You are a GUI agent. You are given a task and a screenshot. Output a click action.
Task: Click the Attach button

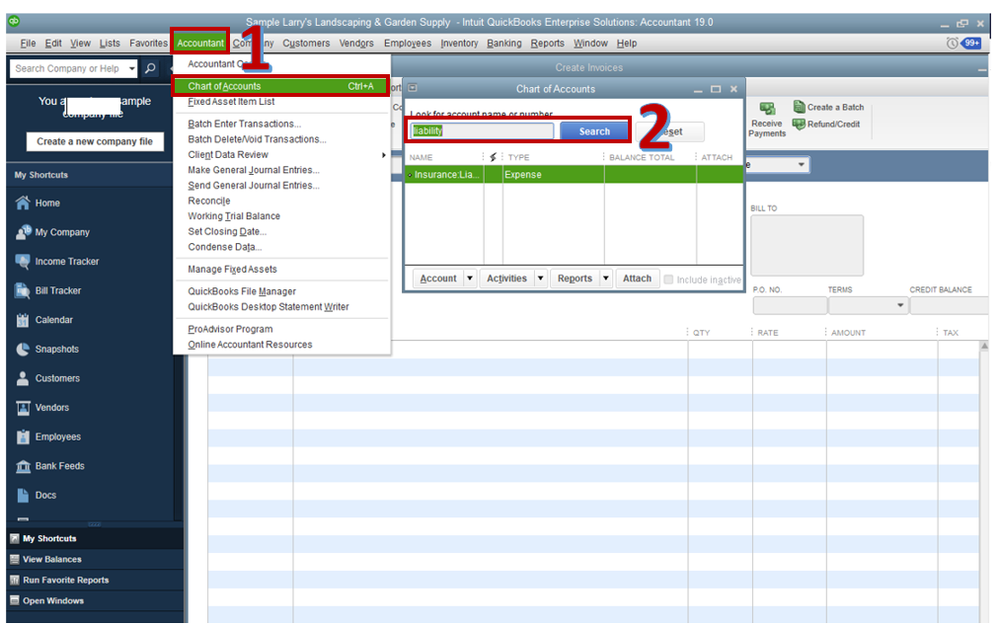click(637, 278)
